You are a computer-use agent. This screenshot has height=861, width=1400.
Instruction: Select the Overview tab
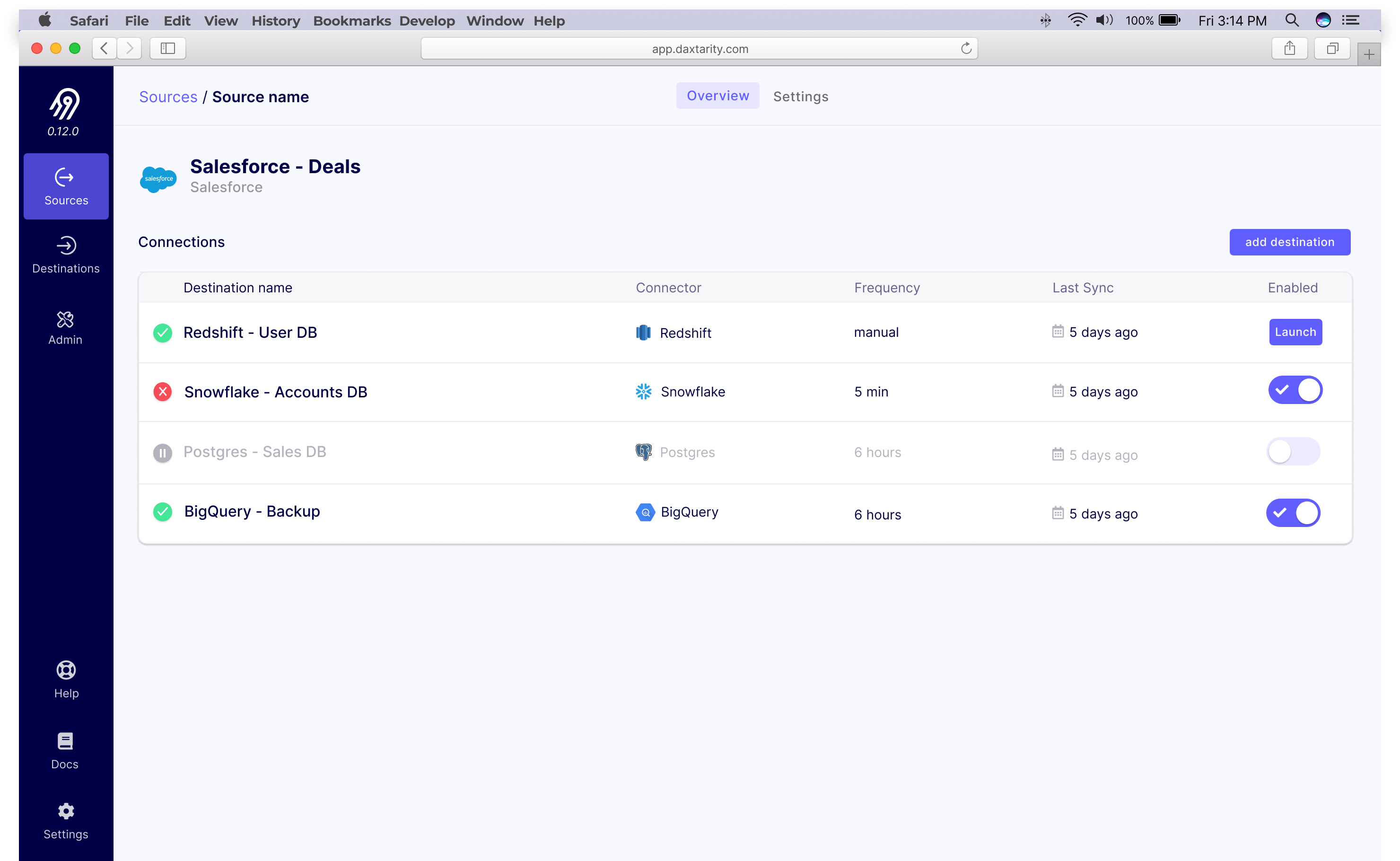pos(717,95)
